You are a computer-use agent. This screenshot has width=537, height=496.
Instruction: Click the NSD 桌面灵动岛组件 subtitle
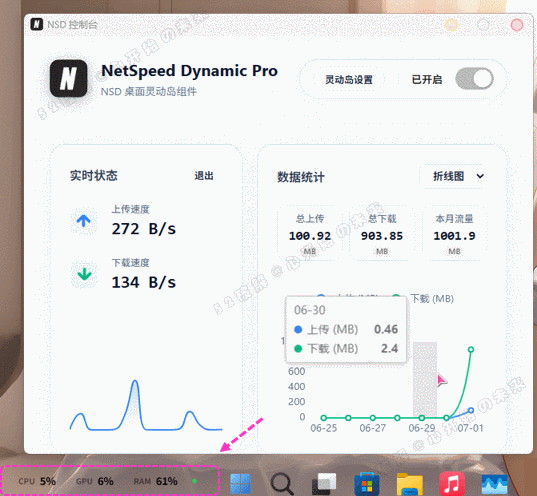[x=149, y=91]
